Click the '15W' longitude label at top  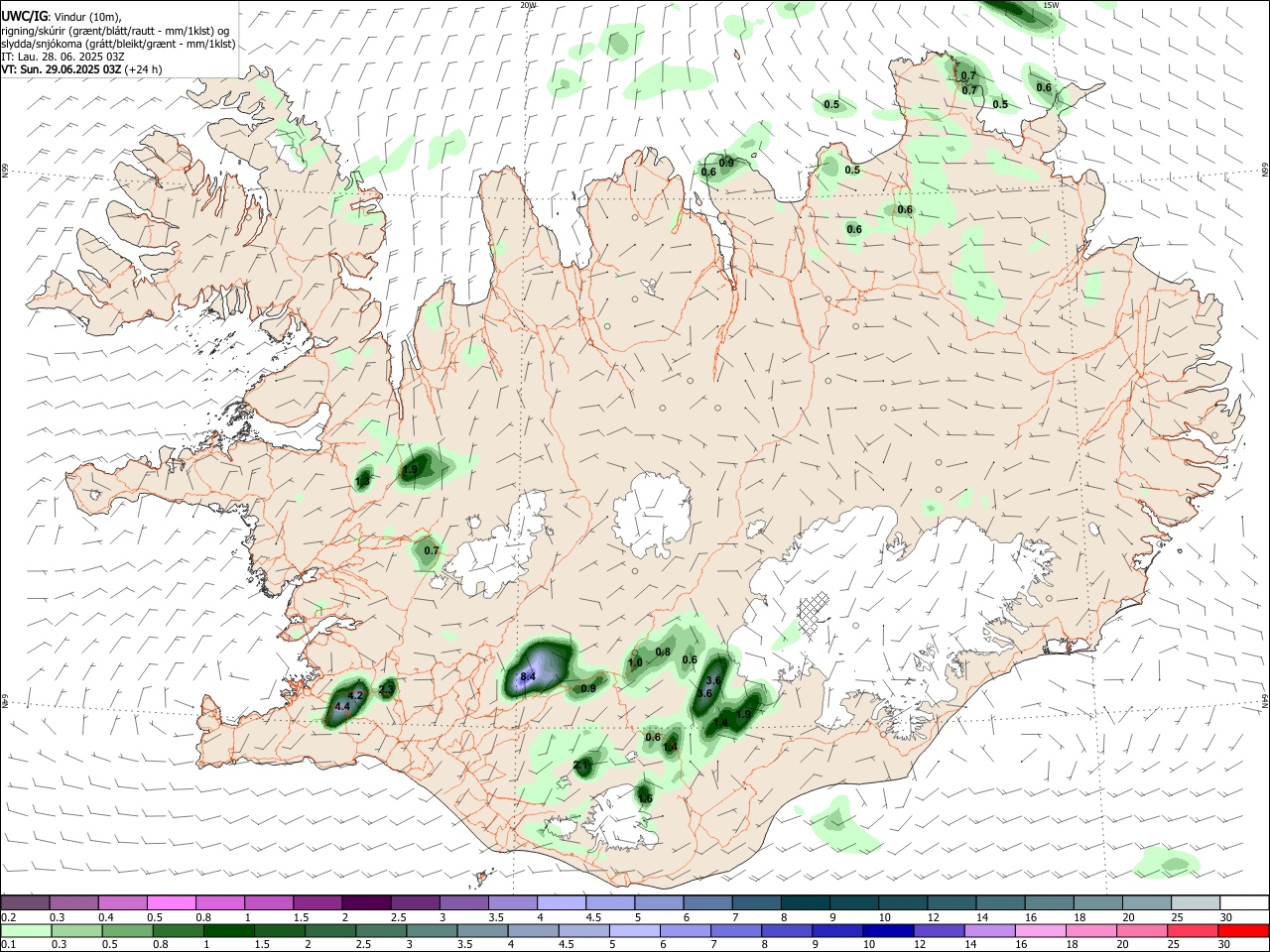[x=1051, y=5]
